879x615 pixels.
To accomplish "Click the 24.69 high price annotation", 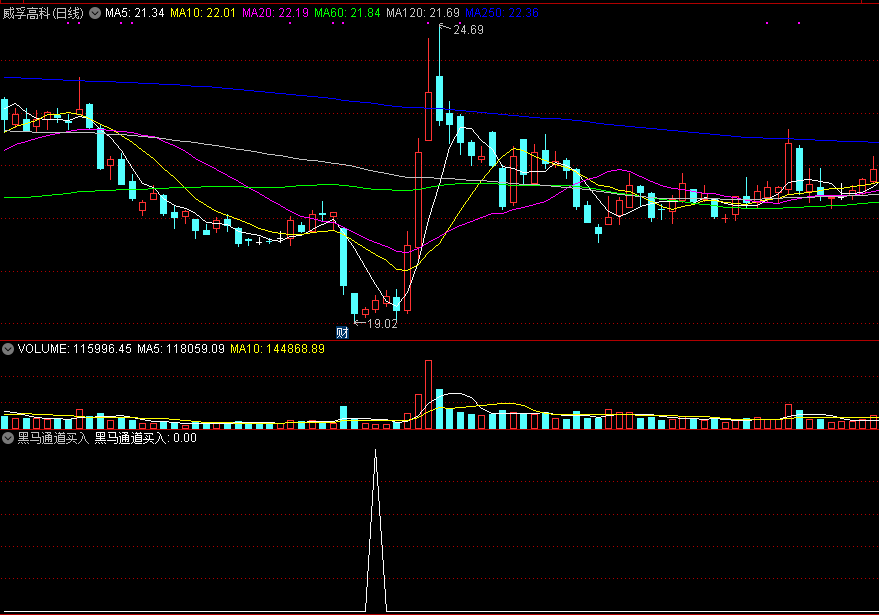I will pos(468,30).
